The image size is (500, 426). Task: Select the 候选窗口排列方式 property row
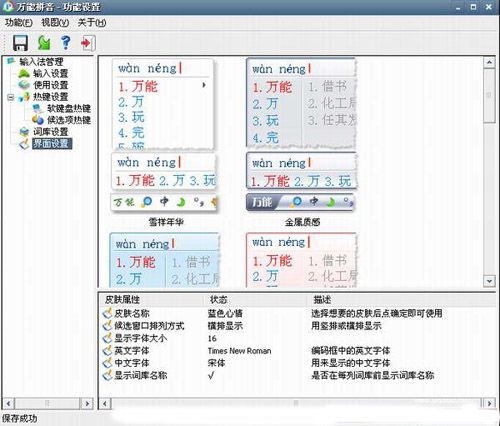(x=297, y=326)
